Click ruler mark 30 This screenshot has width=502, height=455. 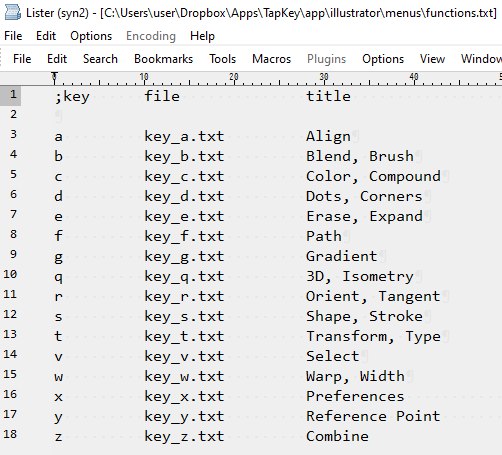[x=324, y=77]
